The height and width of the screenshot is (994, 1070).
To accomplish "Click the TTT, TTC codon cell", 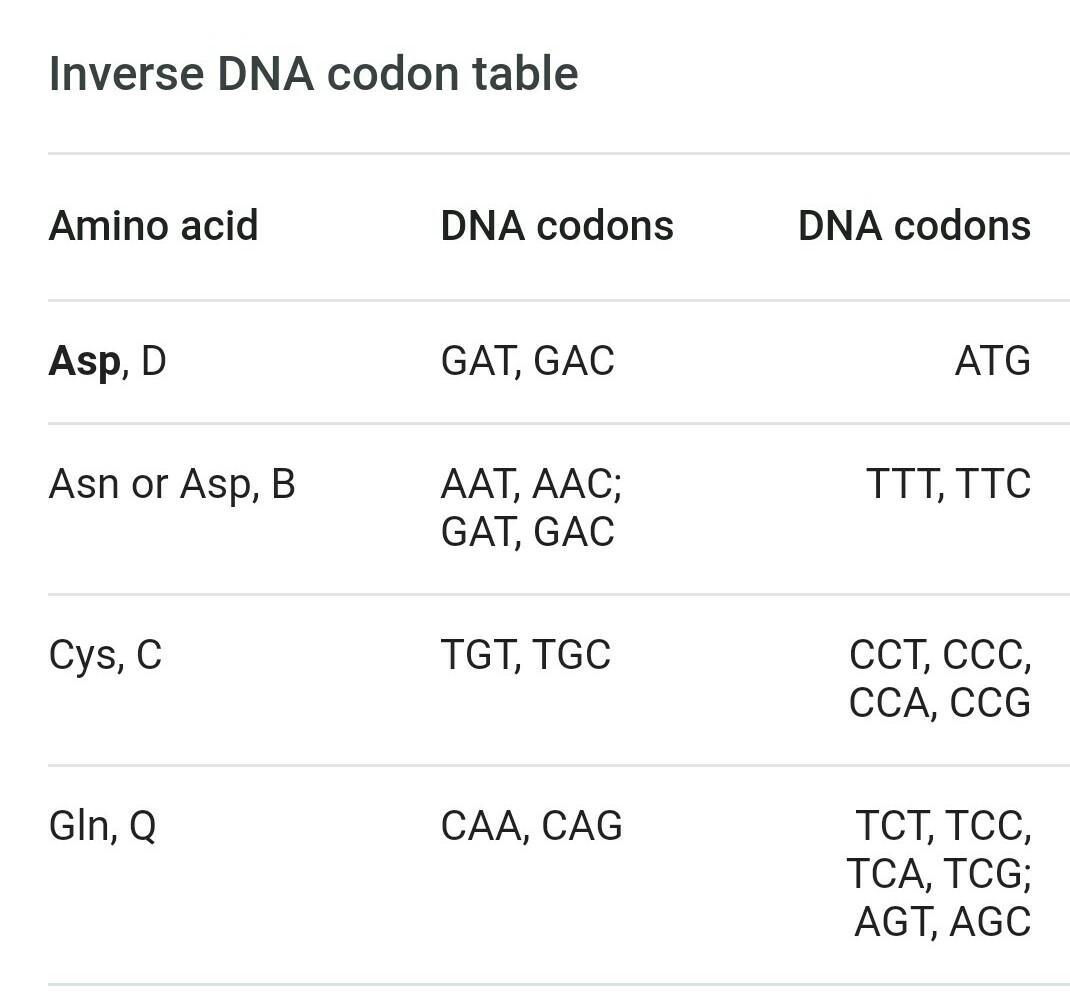I will tap(948, 484).
